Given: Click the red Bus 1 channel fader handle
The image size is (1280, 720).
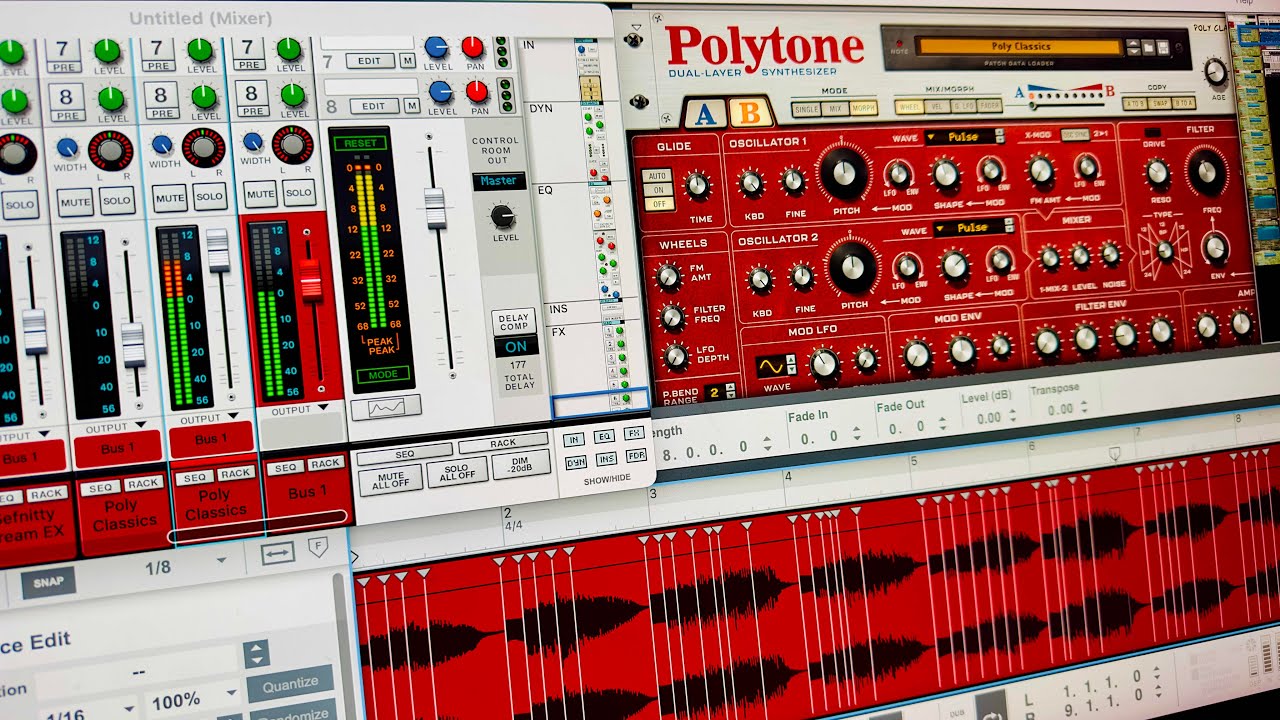Looking at the screenshot, I should tap(311, 279).
